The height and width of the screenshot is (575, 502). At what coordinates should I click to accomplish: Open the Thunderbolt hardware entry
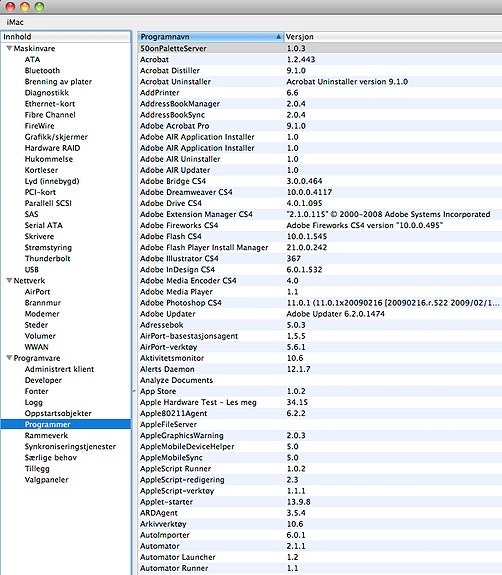(47, 259)
